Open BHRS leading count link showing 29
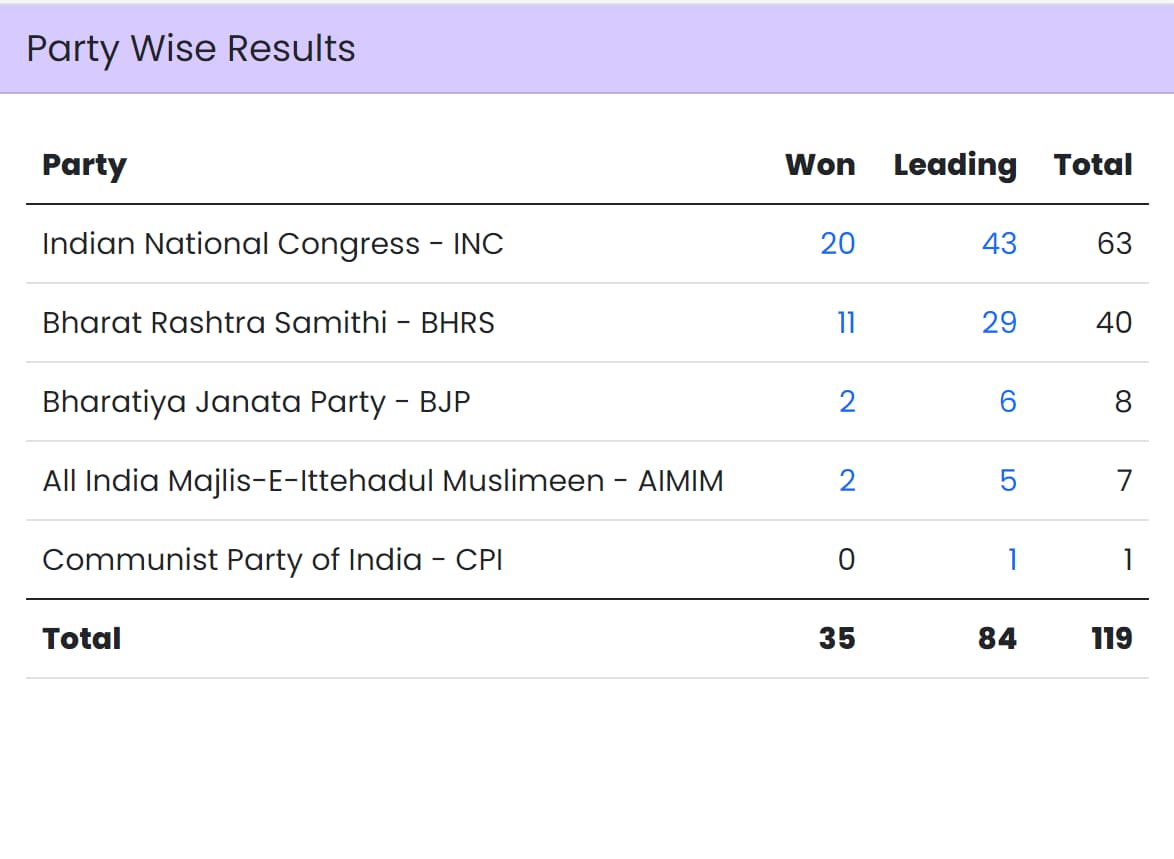The height and width of the screenshot is (859, 1174). [1000, 323]
